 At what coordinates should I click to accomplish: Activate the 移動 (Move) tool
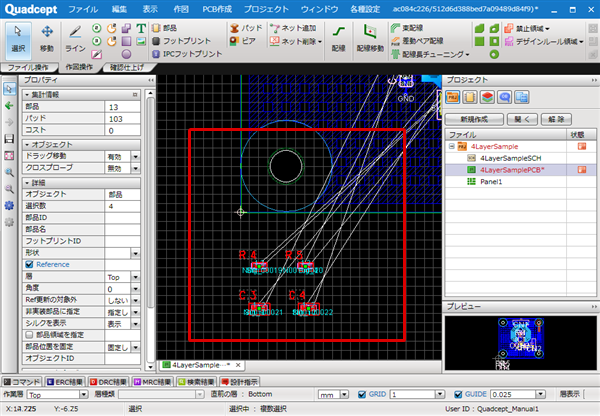click(x=47, y=40)
